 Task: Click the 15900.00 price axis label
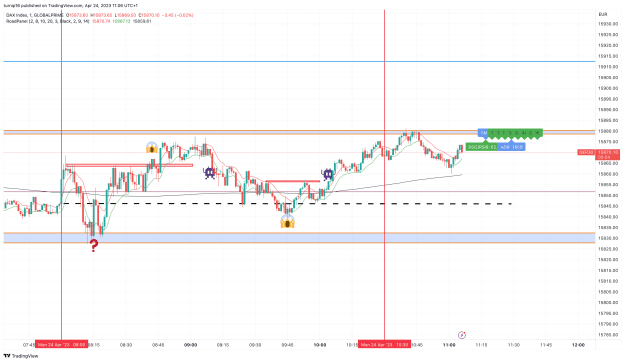(x=608, y=88)
